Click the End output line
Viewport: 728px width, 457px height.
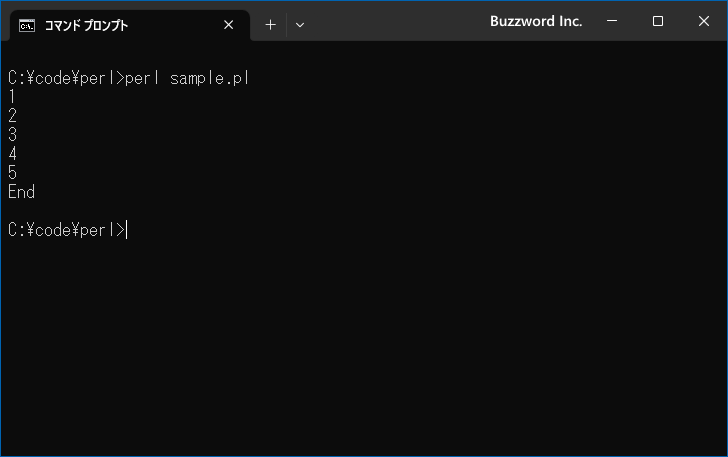(21, 192)
